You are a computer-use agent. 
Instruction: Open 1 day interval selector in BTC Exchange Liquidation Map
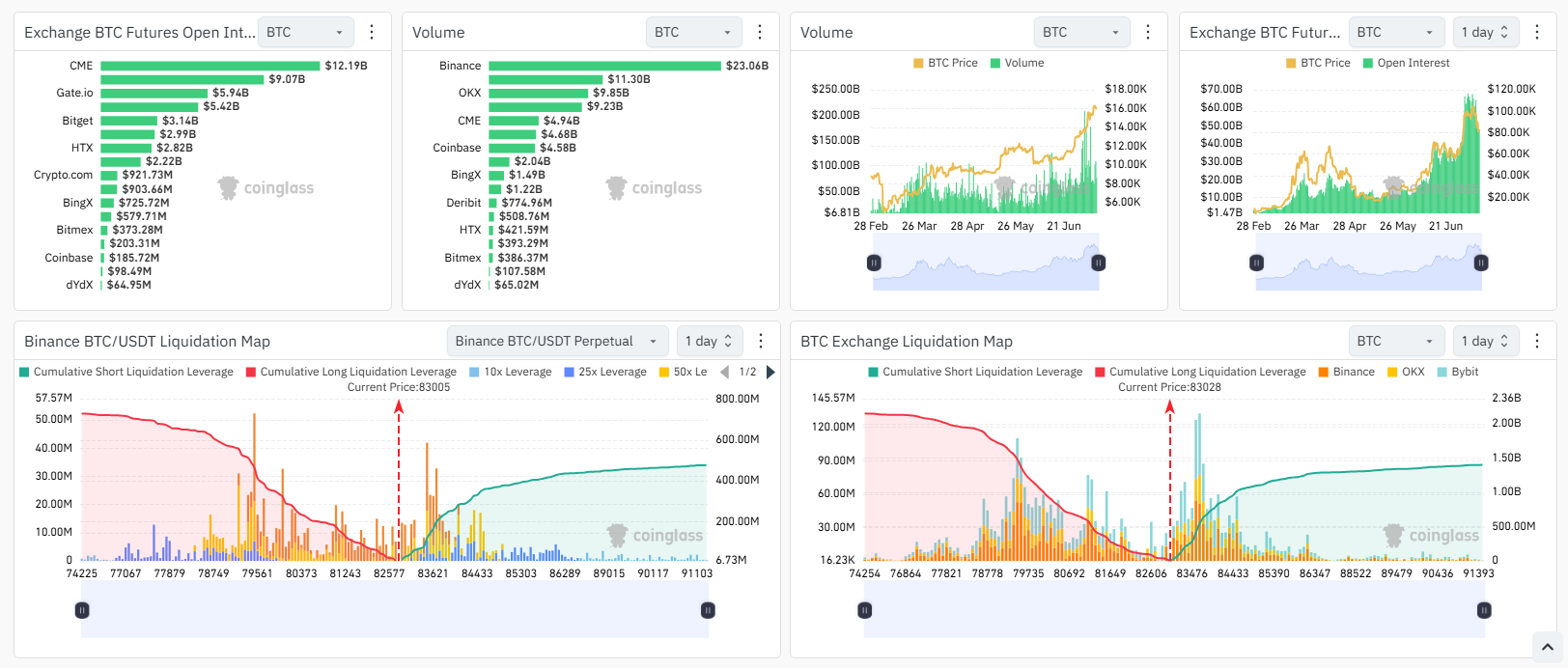(1485, 341)
